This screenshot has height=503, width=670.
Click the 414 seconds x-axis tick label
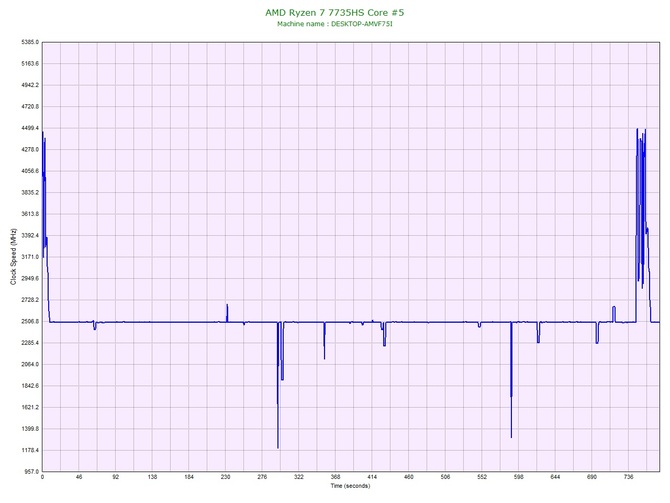(372, 477)
